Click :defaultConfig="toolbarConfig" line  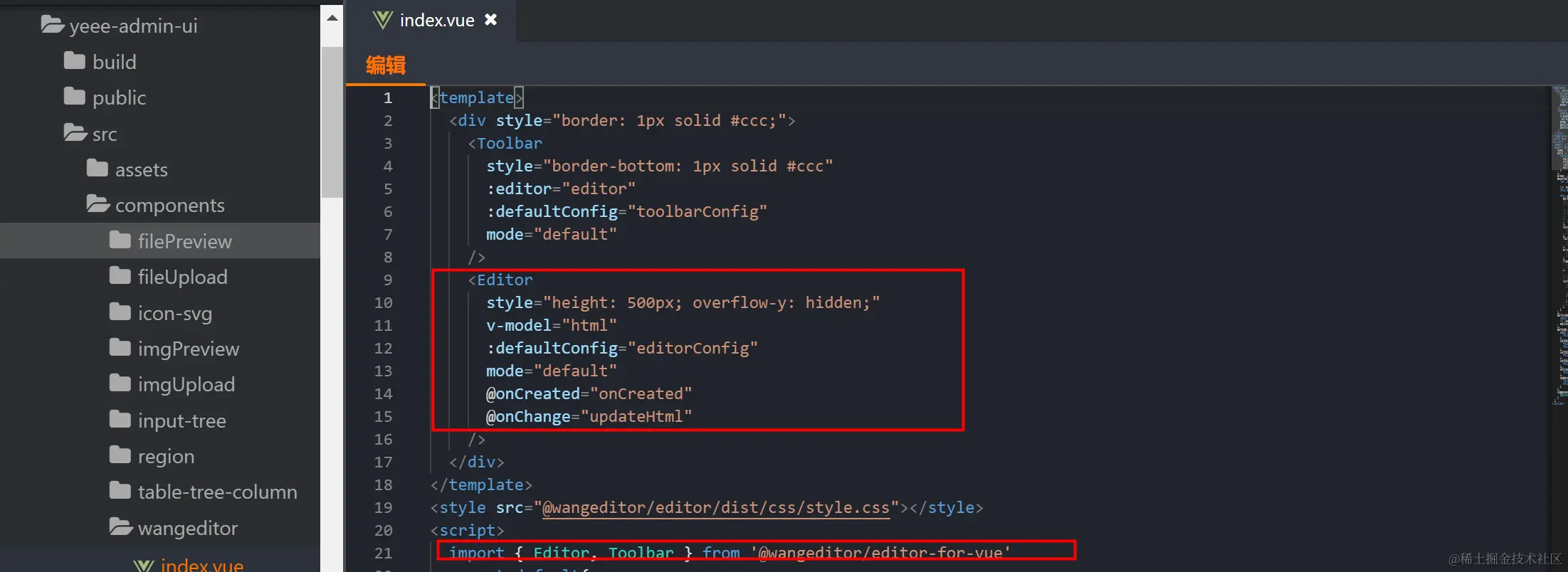pos(626,211)
